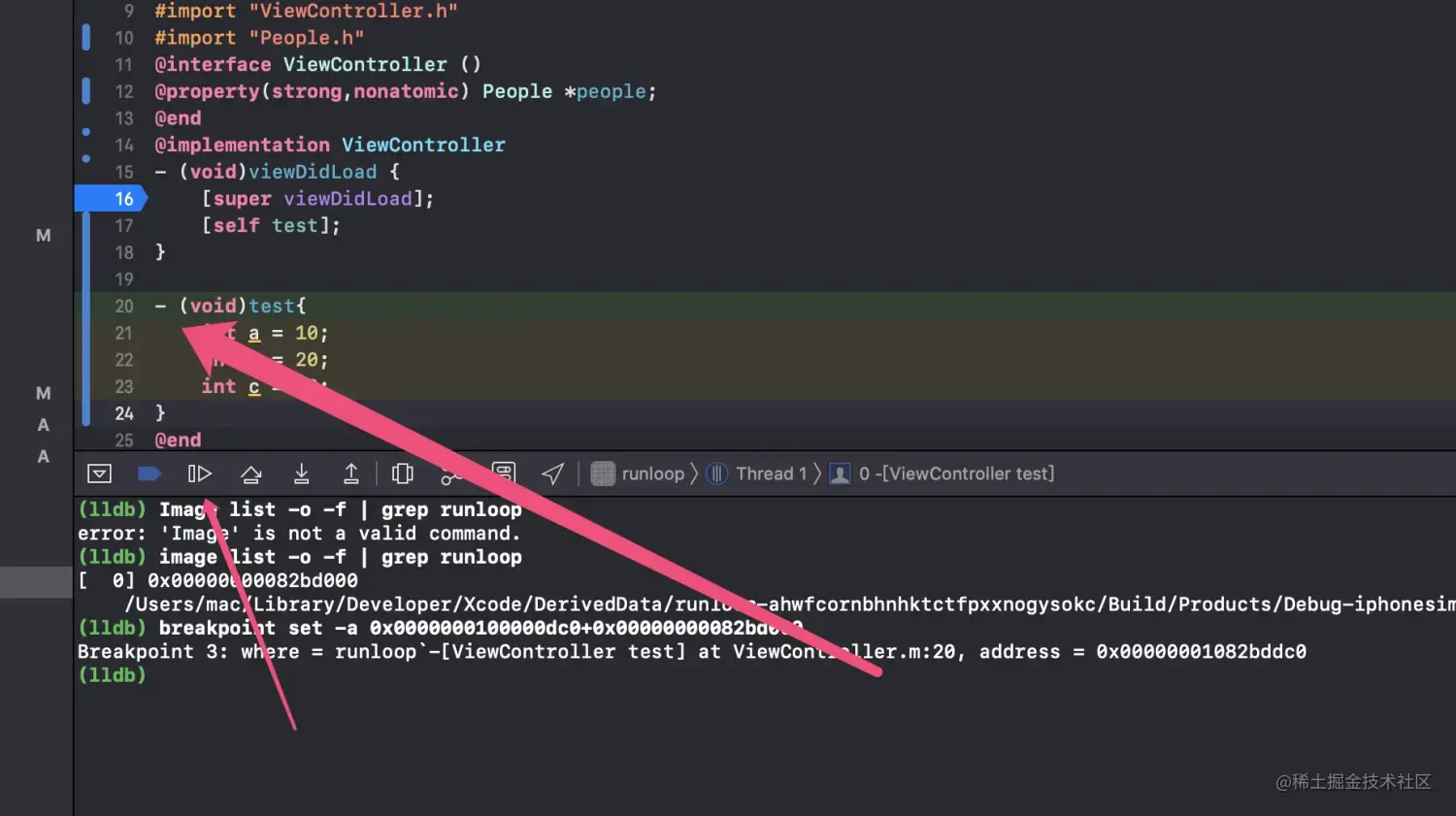Viewport: 1456px width, 816px height.
Task: Open the Thread 1 jump bar item
Action: click(x=757, y=473)
